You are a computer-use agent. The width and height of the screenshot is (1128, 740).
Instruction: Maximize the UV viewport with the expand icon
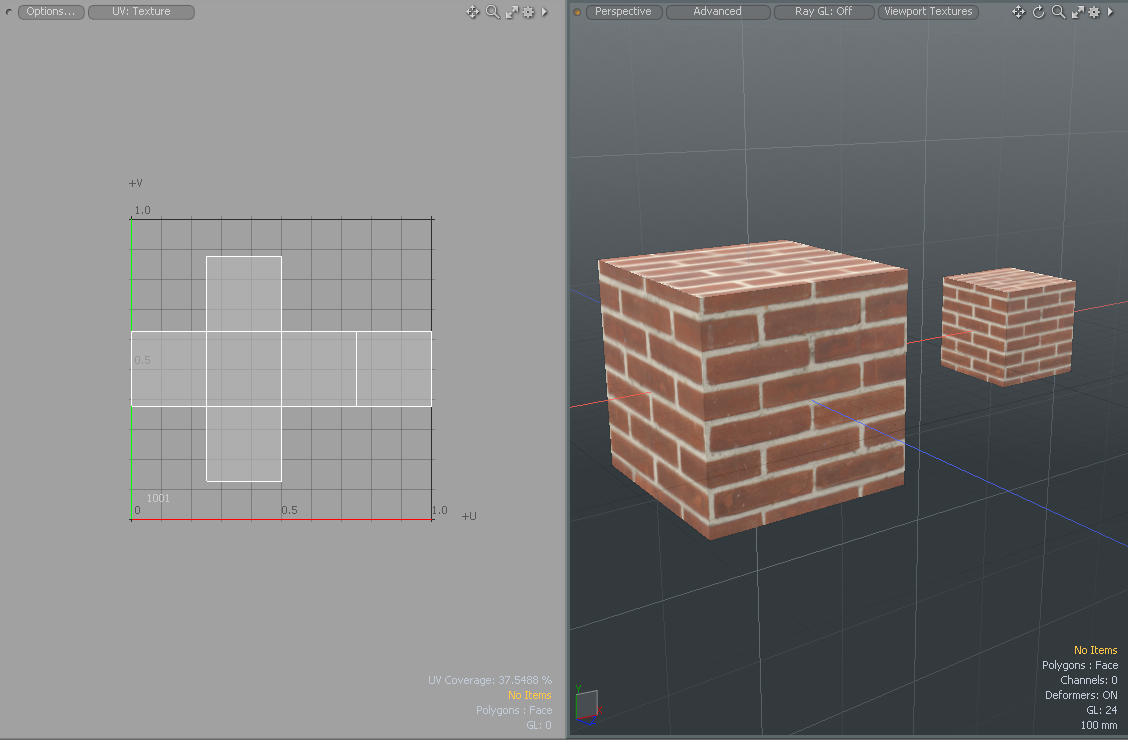(511, 12)
